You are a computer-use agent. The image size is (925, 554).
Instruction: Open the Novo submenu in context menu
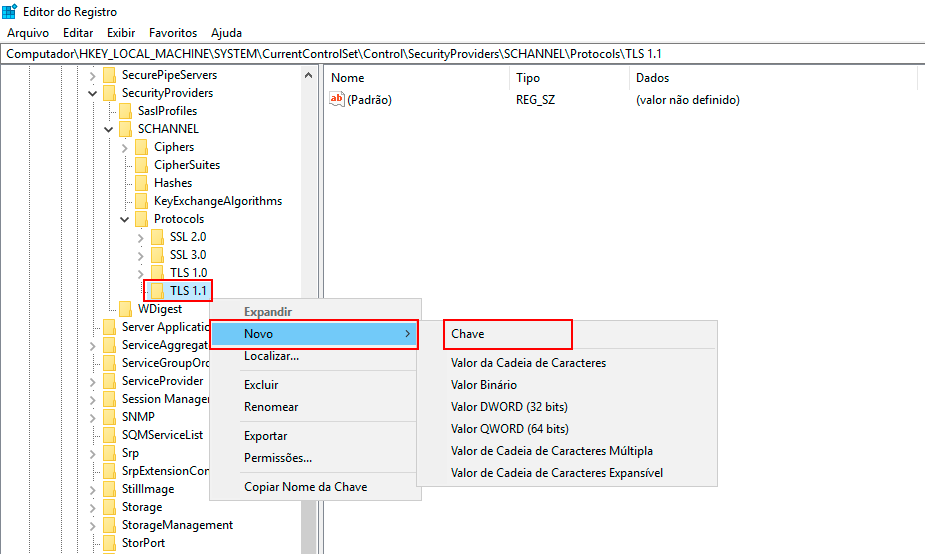point(314,334)
